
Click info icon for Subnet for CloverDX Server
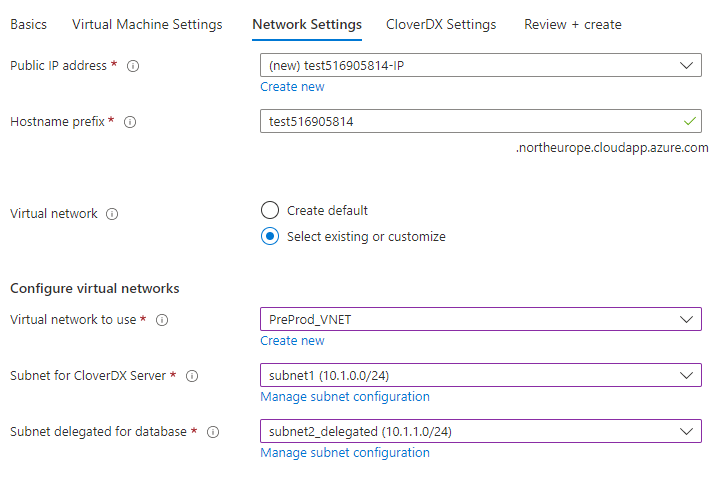192,376
